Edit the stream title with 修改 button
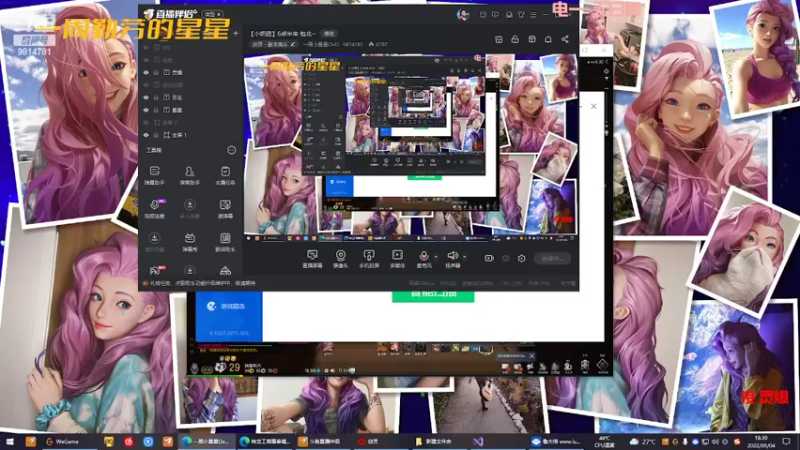Image resolution: width=800 pixels, height=450 pixels. pyautogui.click(x=329, y=34)
